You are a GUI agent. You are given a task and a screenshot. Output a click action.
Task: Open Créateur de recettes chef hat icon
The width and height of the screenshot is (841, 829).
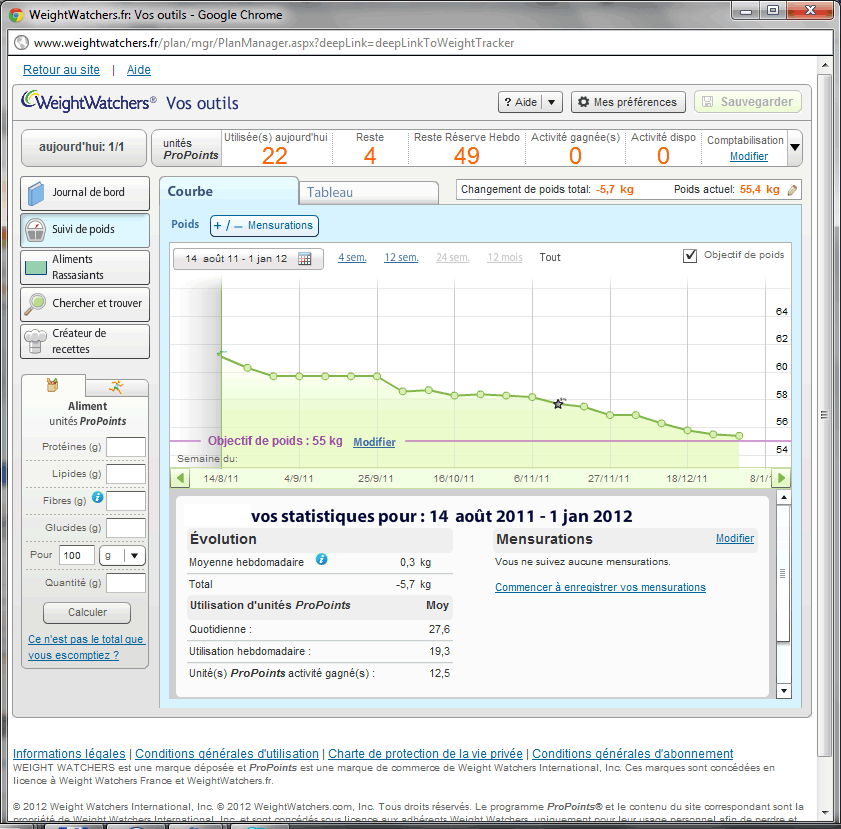click(35, 341)
